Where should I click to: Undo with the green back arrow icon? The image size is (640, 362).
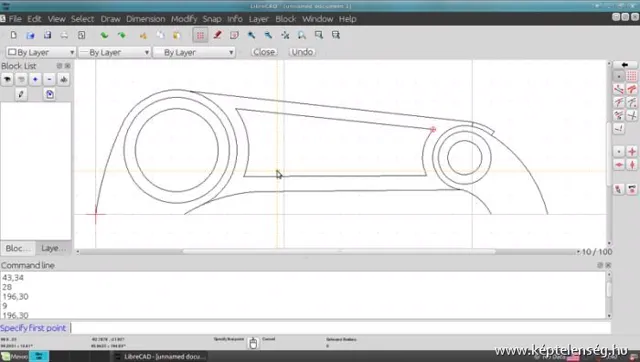[104, 35]
